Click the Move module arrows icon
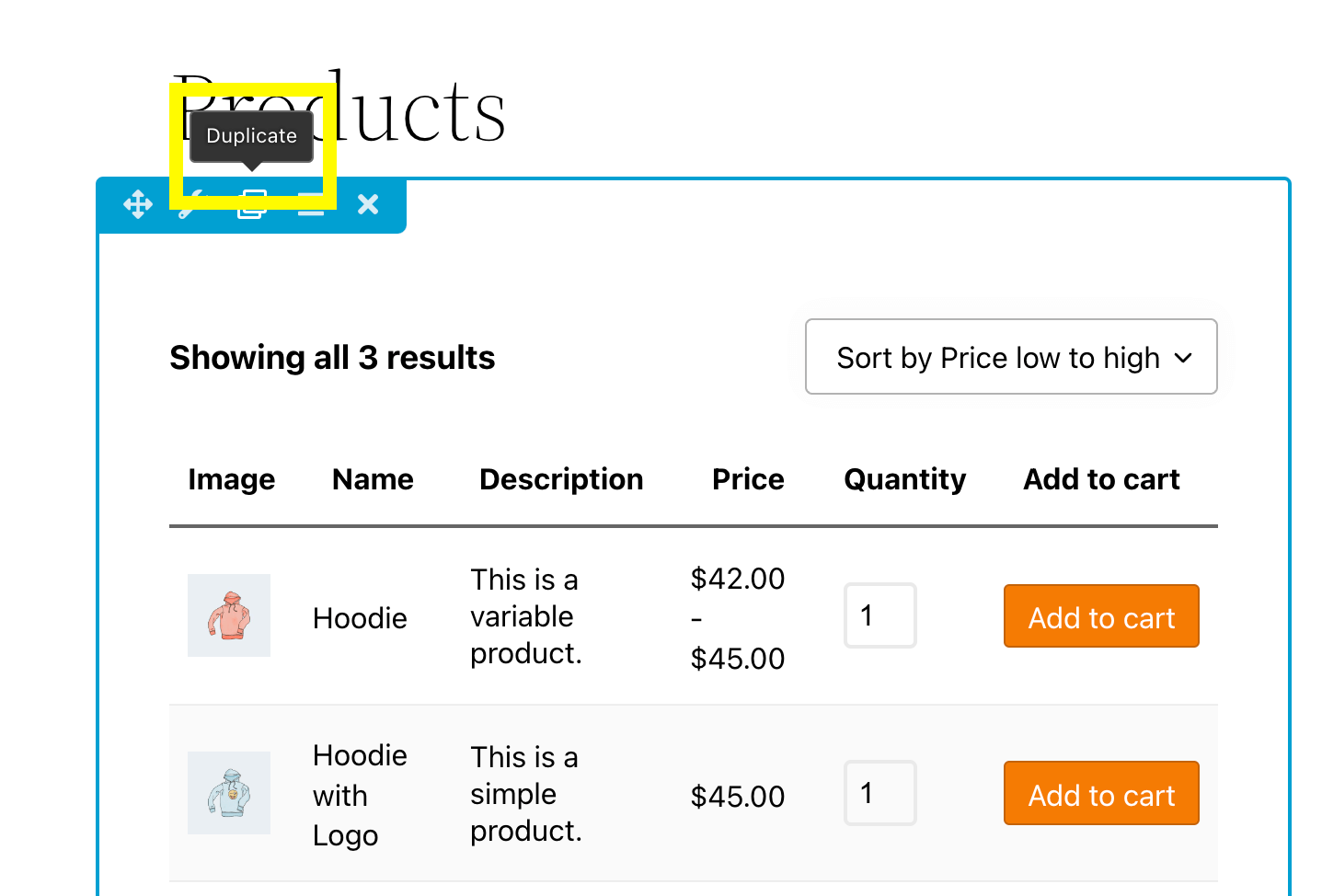This screenshot has width=1322, height=896. click(138, 204)
